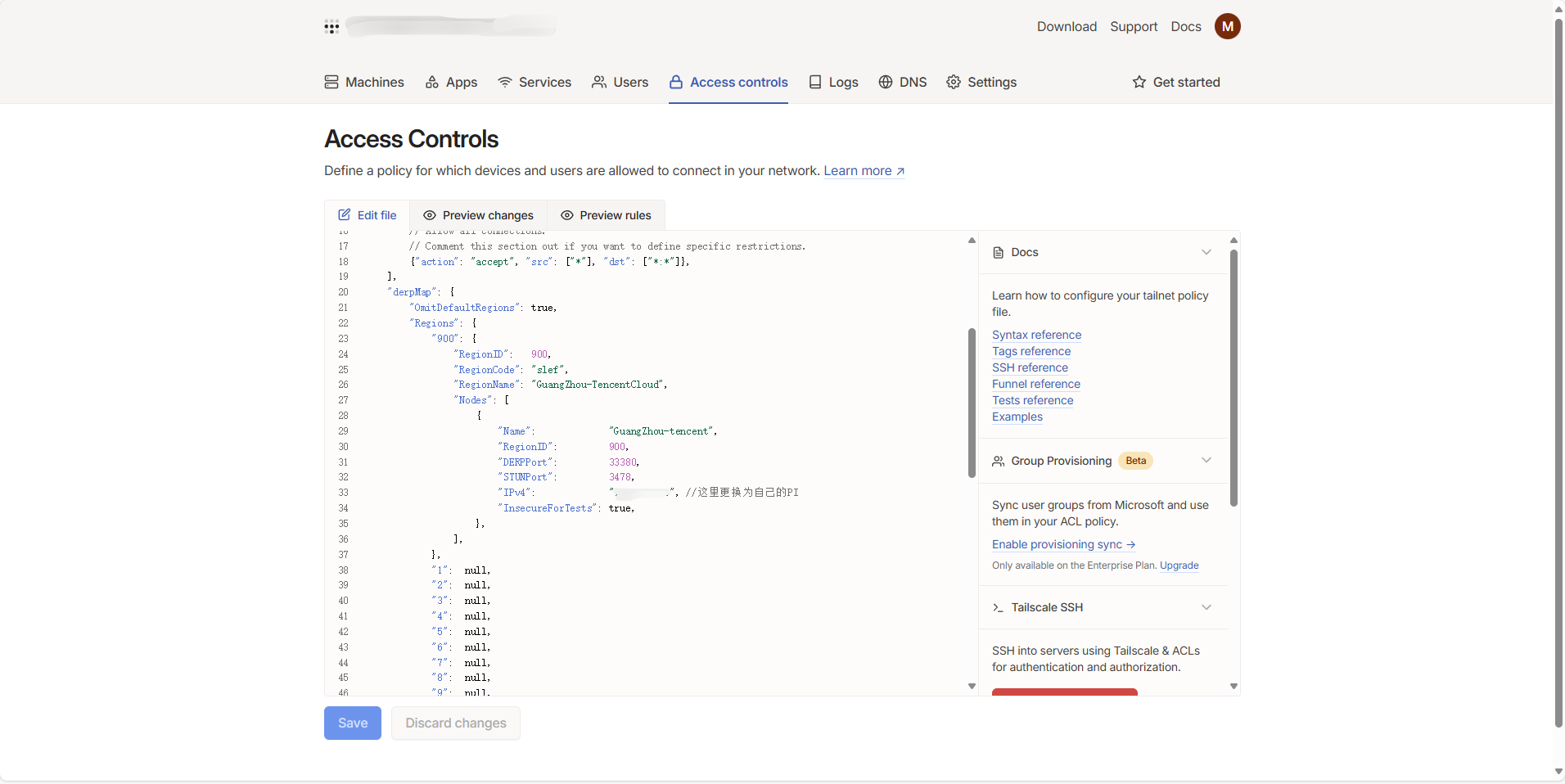Open the Tests reference link

coord(1032,400)
